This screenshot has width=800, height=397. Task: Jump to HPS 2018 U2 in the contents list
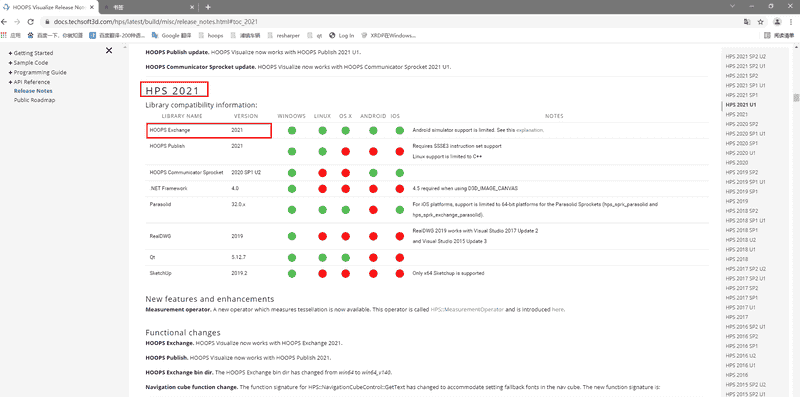(740, 240)
